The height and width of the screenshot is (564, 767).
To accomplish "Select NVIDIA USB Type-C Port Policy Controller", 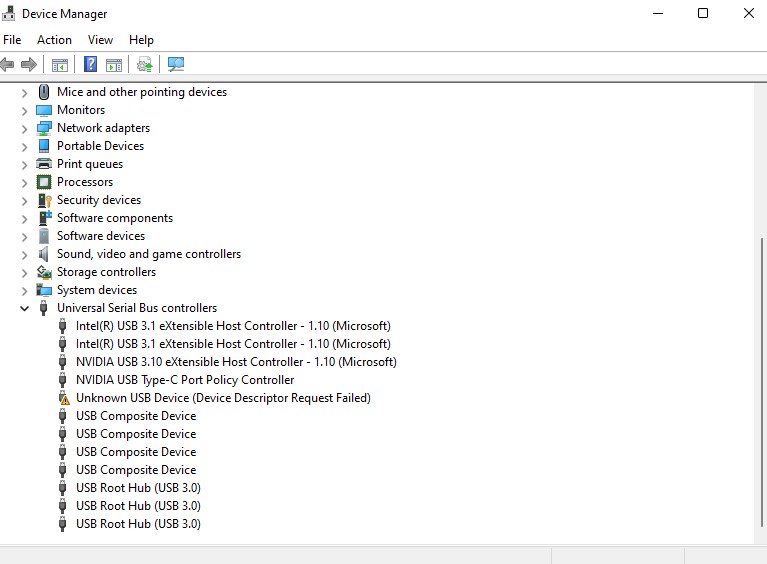I will 185,380.
